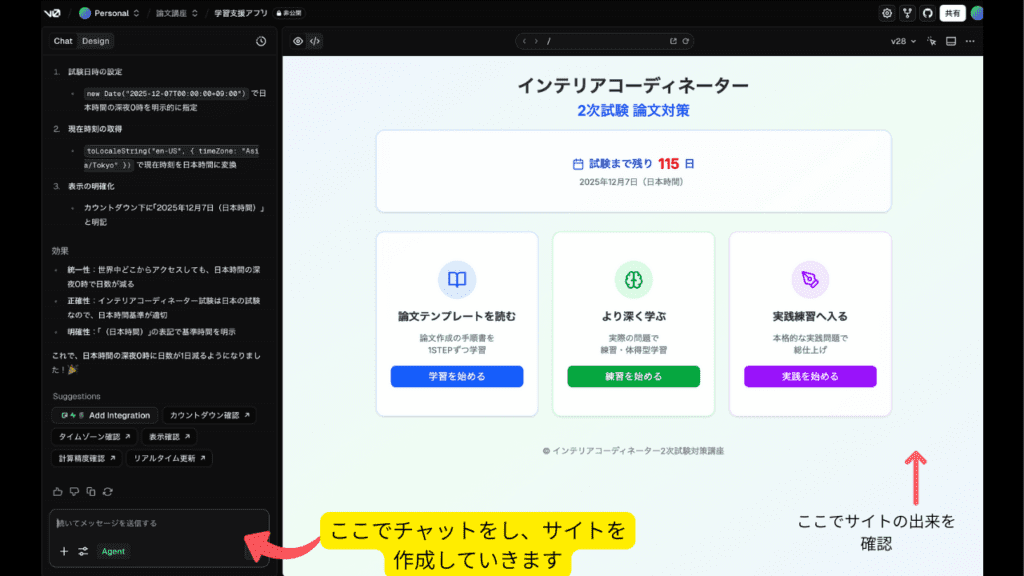The image size is (1024, 576).
Task: Click the thumbs up feedback icon
Action: tap(58, 491)
